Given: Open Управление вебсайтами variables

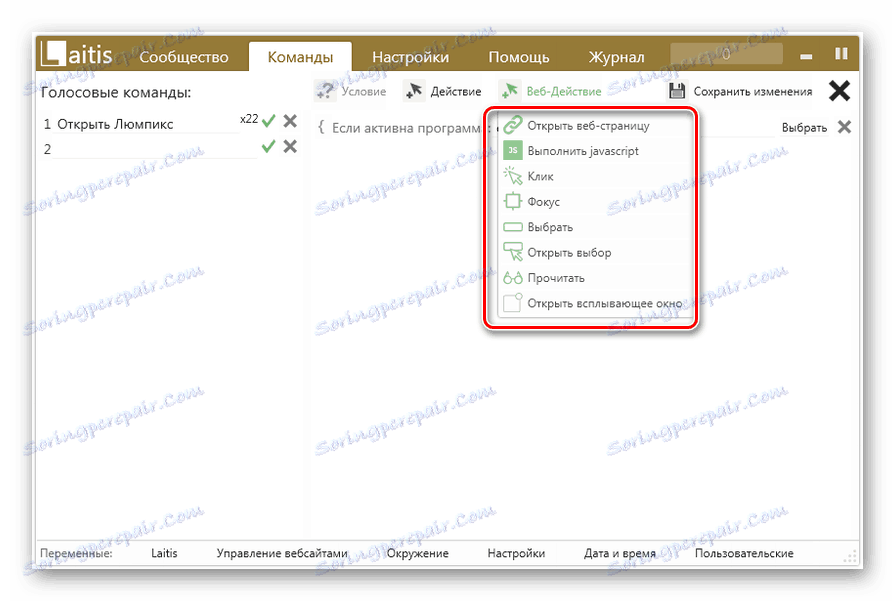Looking at the screenshot, I should 282,553.
